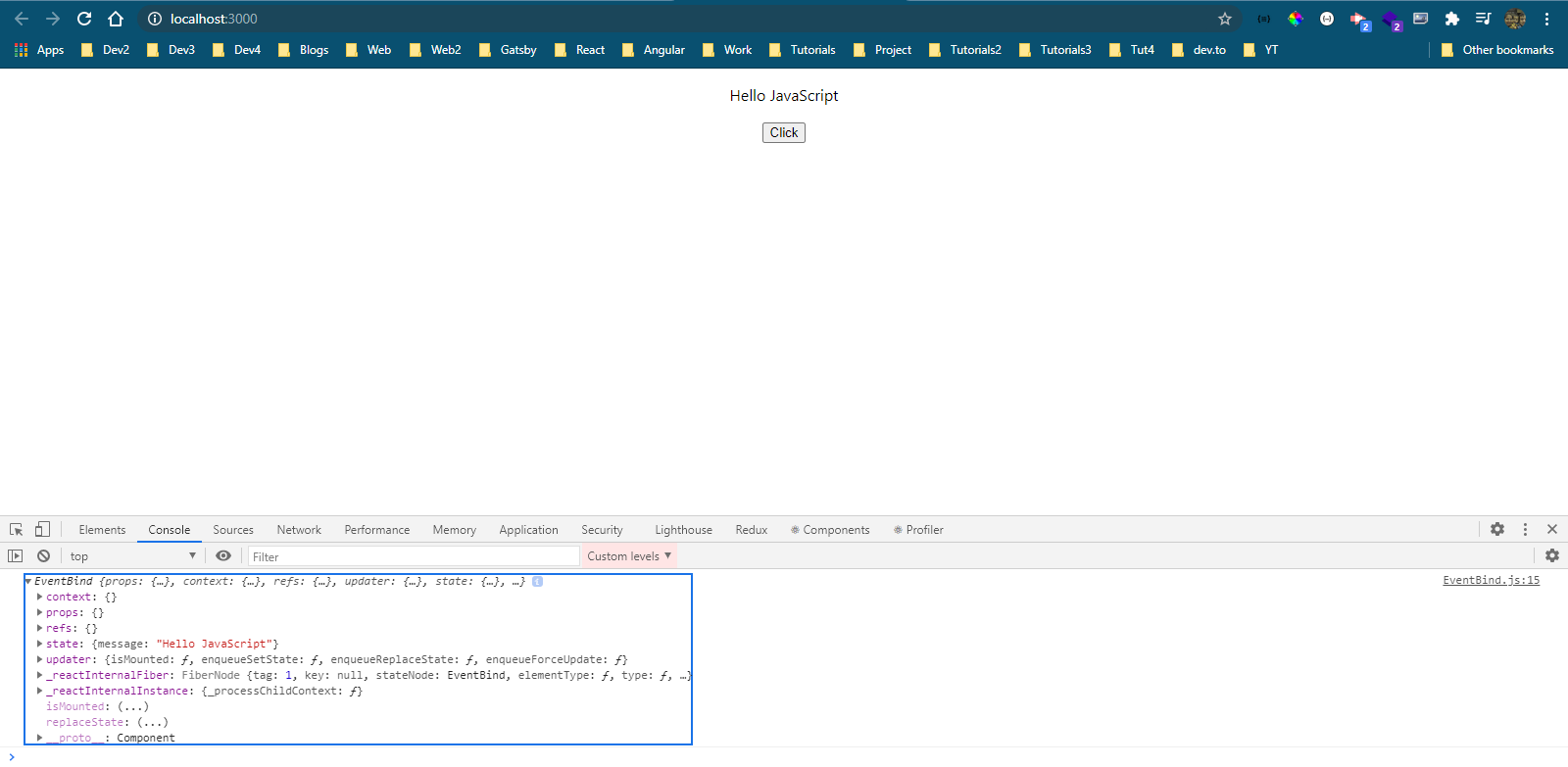The height and width of the screenshot is (767, 1568).
Task: Switch to the Lighthouse tab
Action: coord(684,530)
